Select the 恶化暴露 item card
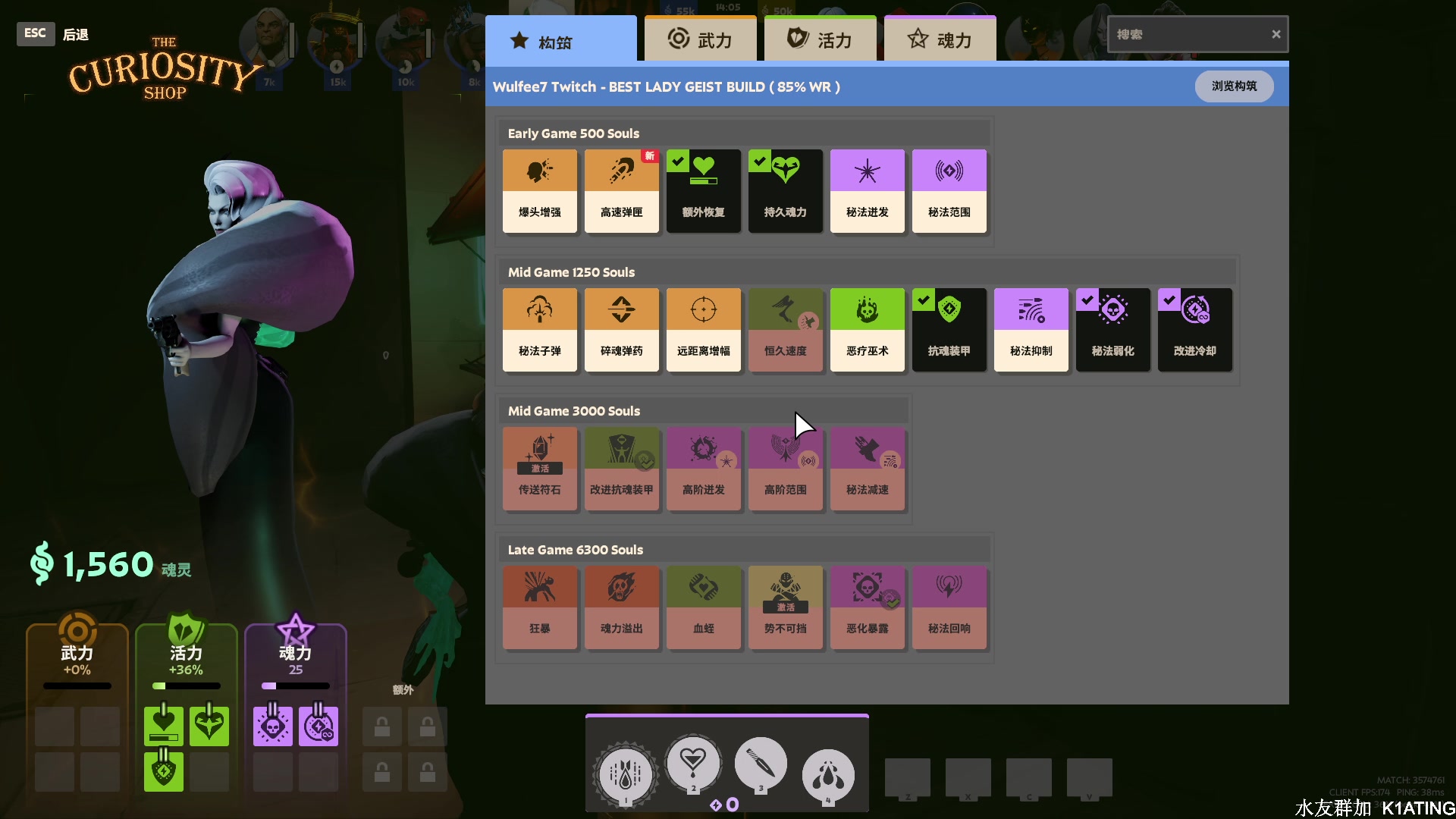 [x=867, y=607]
